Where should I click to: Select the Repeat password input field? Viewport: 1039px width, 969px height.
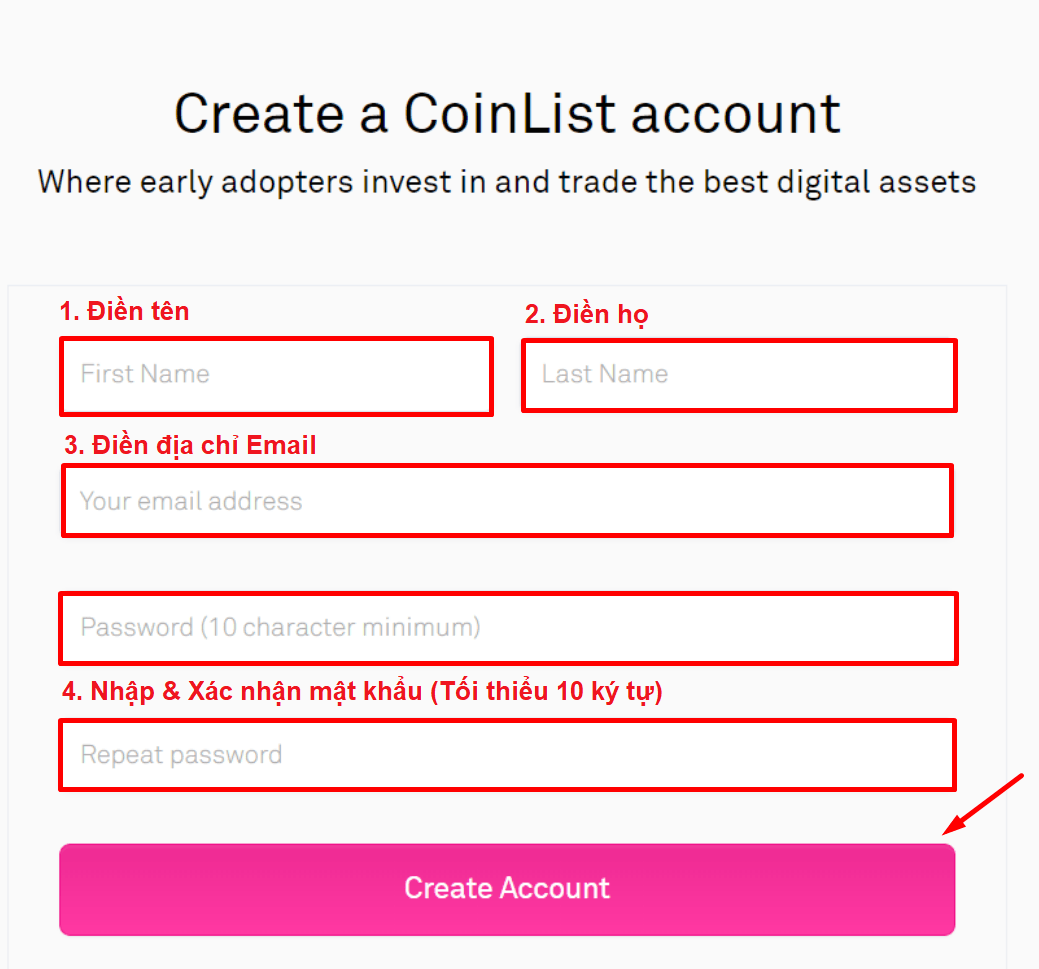507,755
